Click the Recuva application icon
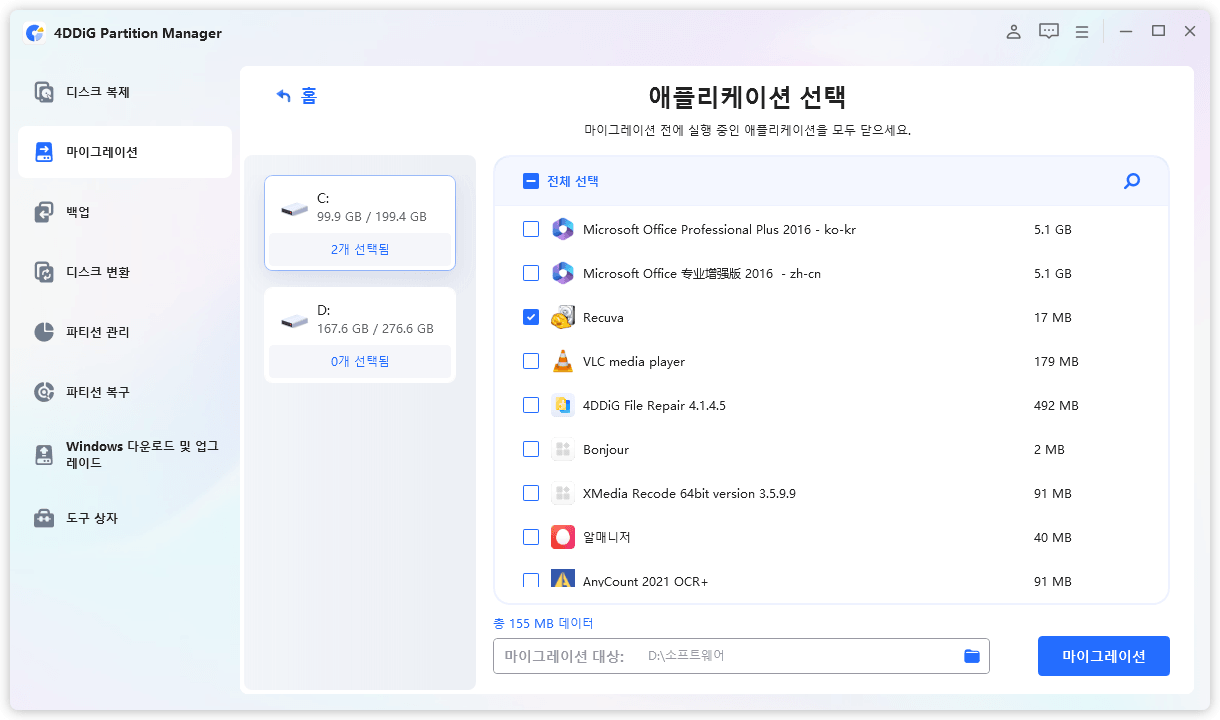Screen dimensions: 1220x720 [563, 317]
